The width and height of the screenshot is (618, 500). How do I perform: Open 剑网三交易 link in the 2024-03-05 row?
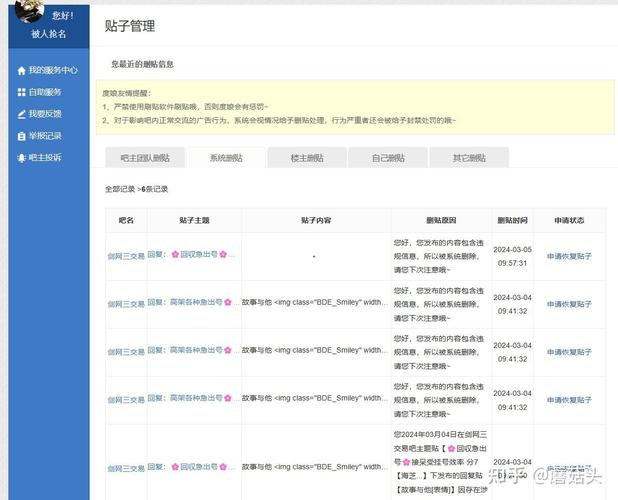click(x=126, y=256)
